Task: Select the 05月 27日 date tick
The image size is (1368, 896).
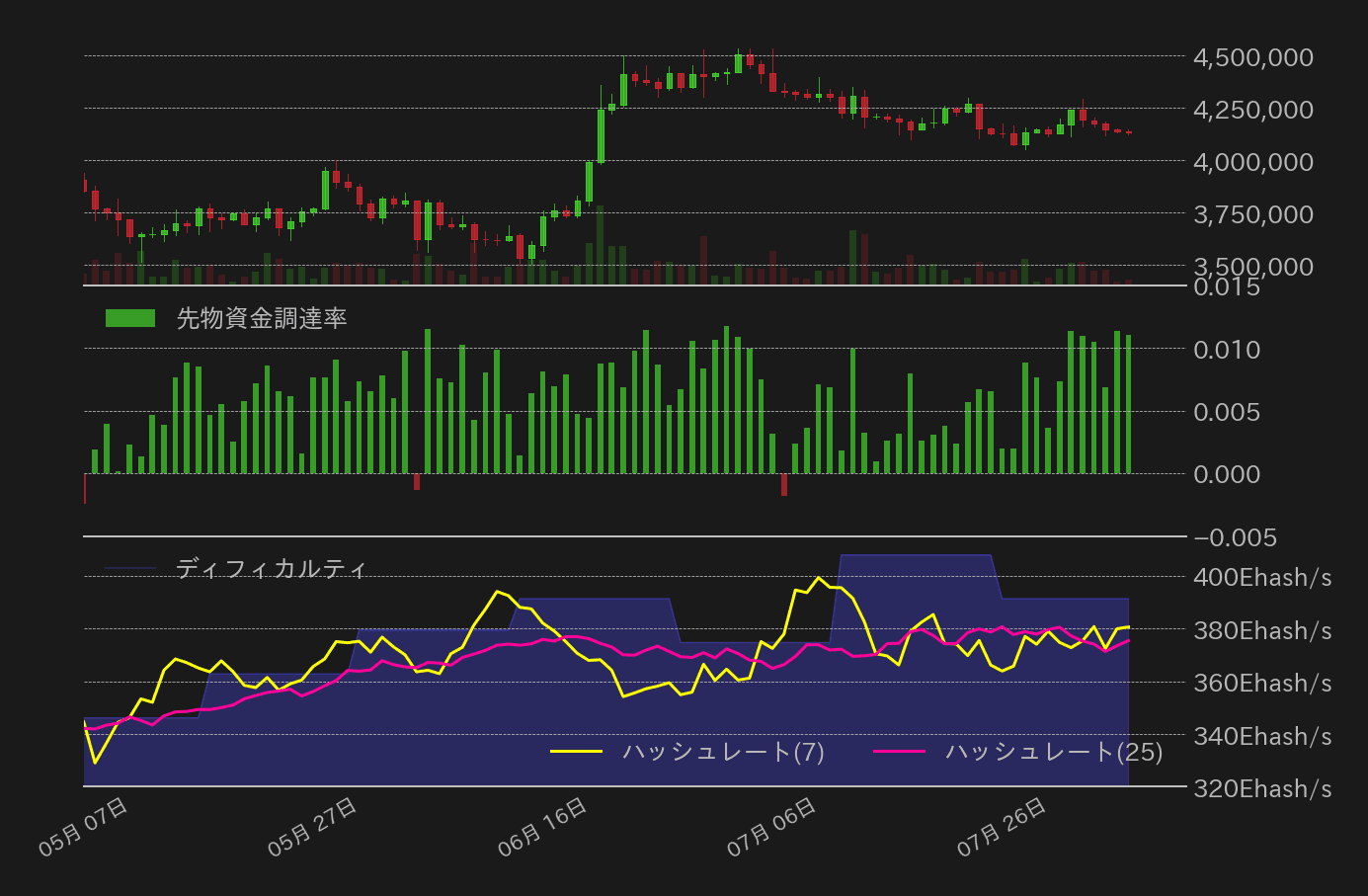Action: point(313,827)
